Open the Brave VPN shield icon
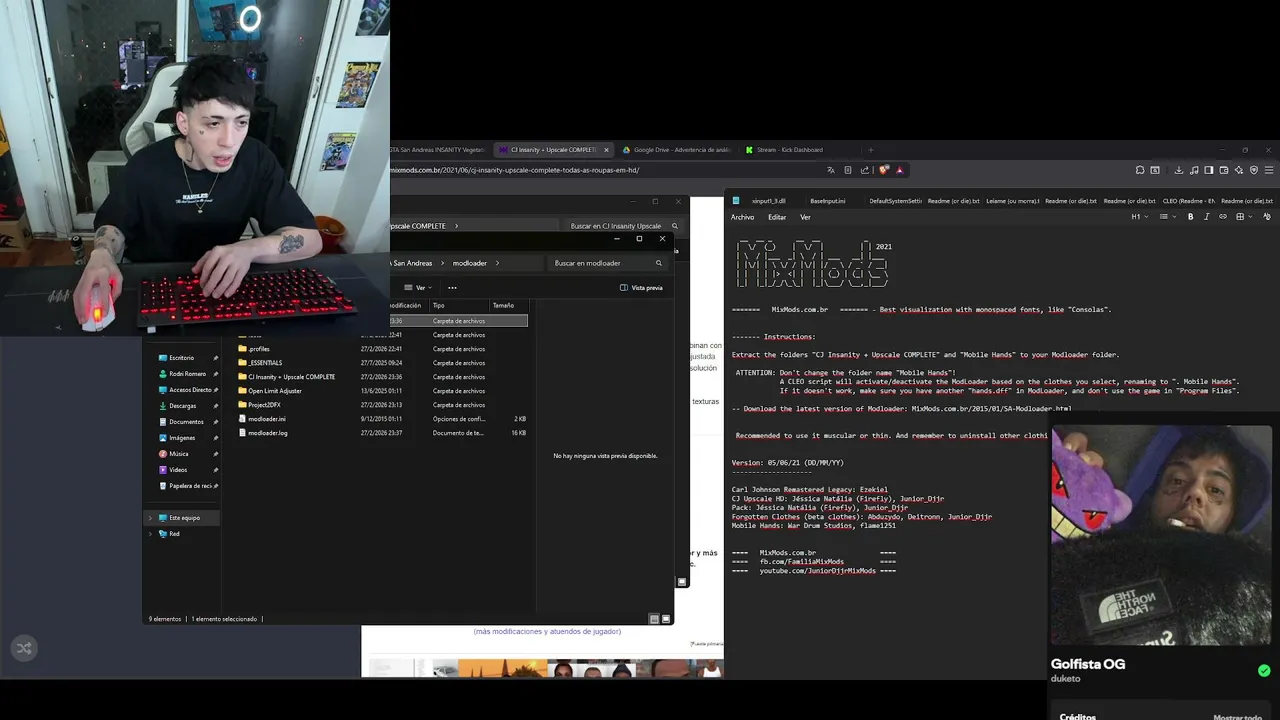 click(1254, 170)
